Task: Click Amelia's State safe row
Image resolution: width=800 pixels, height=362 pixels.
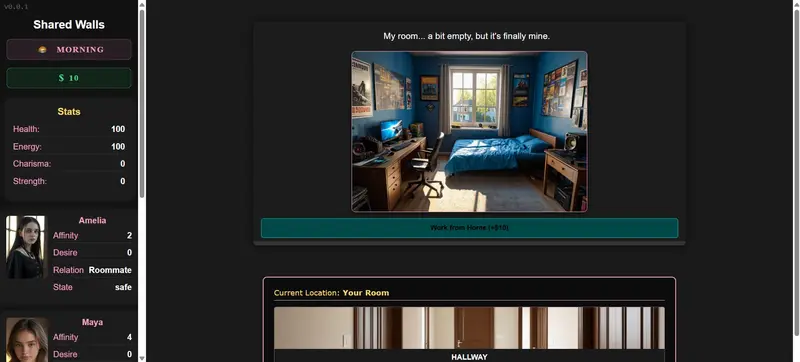Action: pos(92,287)
